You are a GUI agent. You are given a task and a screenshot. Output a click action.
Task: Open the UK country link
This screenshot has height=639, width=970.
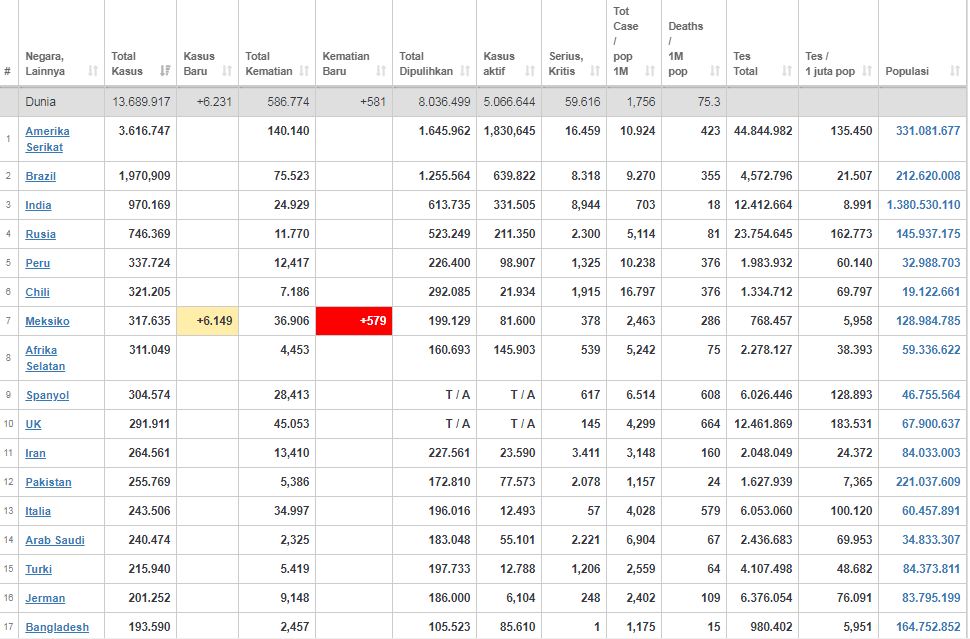[33, 424]
